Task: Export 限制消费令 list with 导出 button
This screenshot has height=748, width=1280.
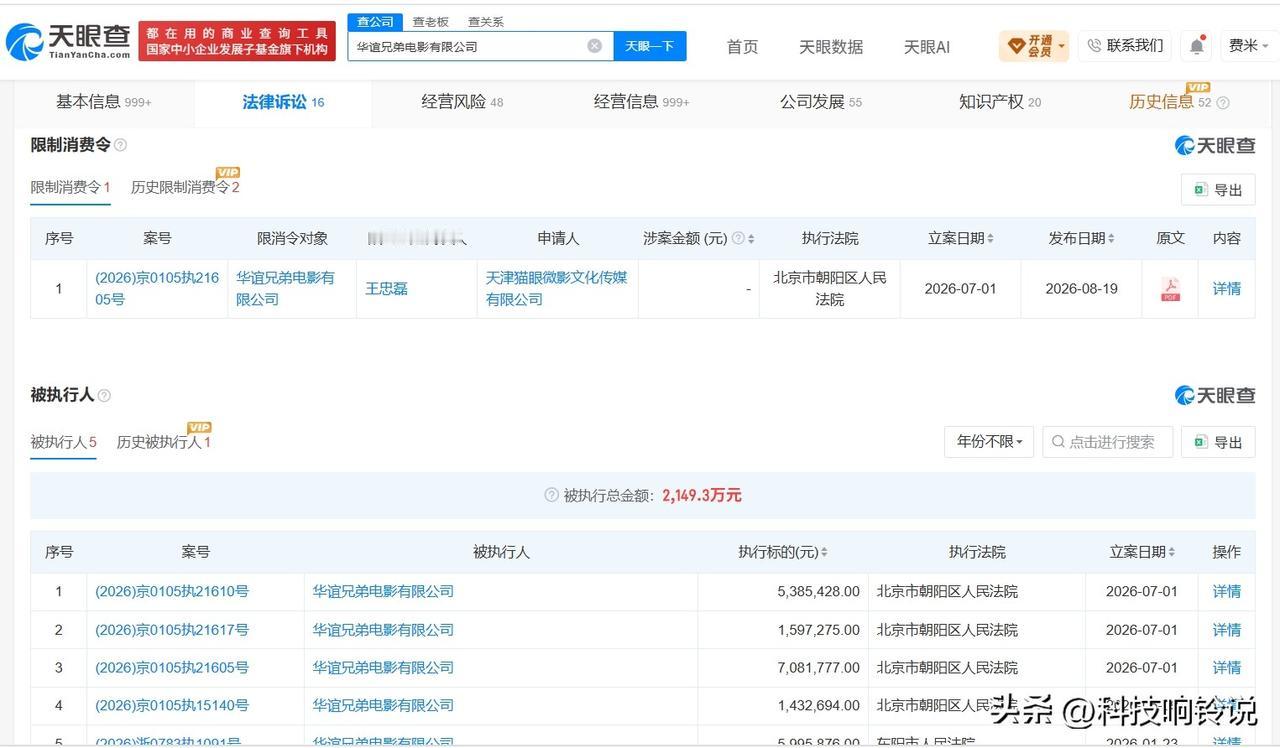Action: 1218,190
